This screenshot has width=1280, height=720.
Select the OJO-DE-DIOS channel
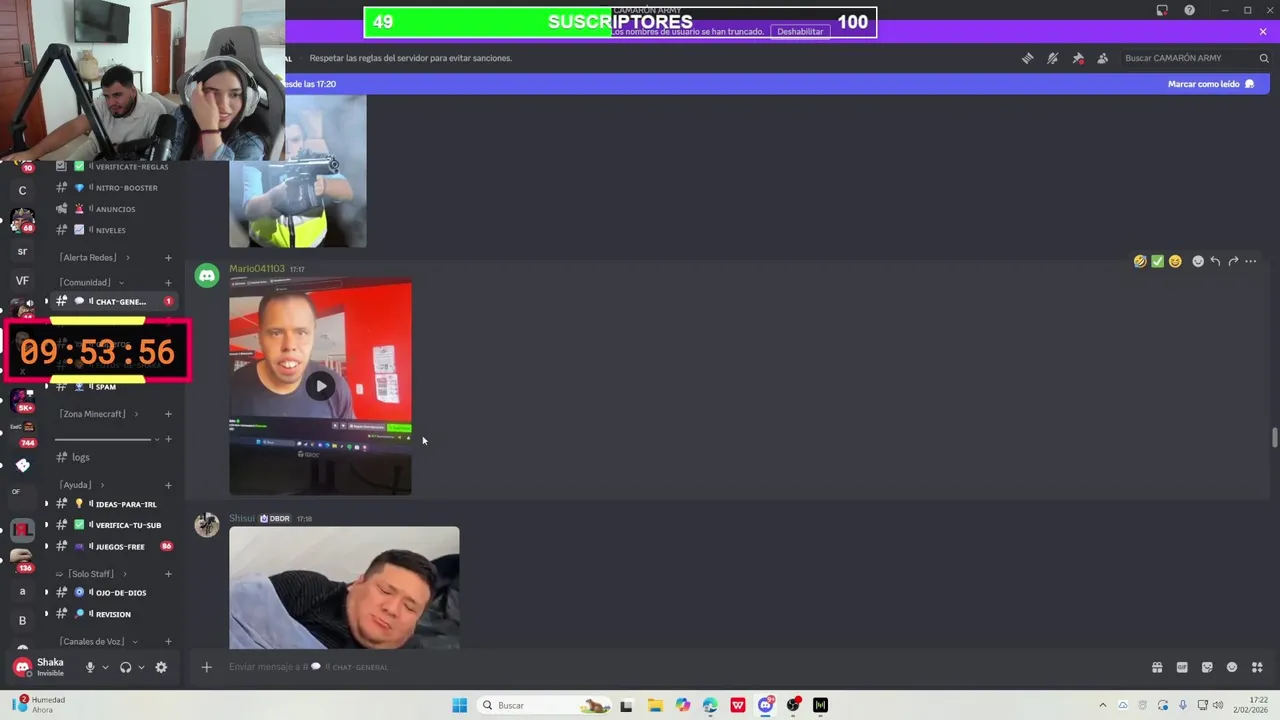pyautogui.click(x=113, y=592)
